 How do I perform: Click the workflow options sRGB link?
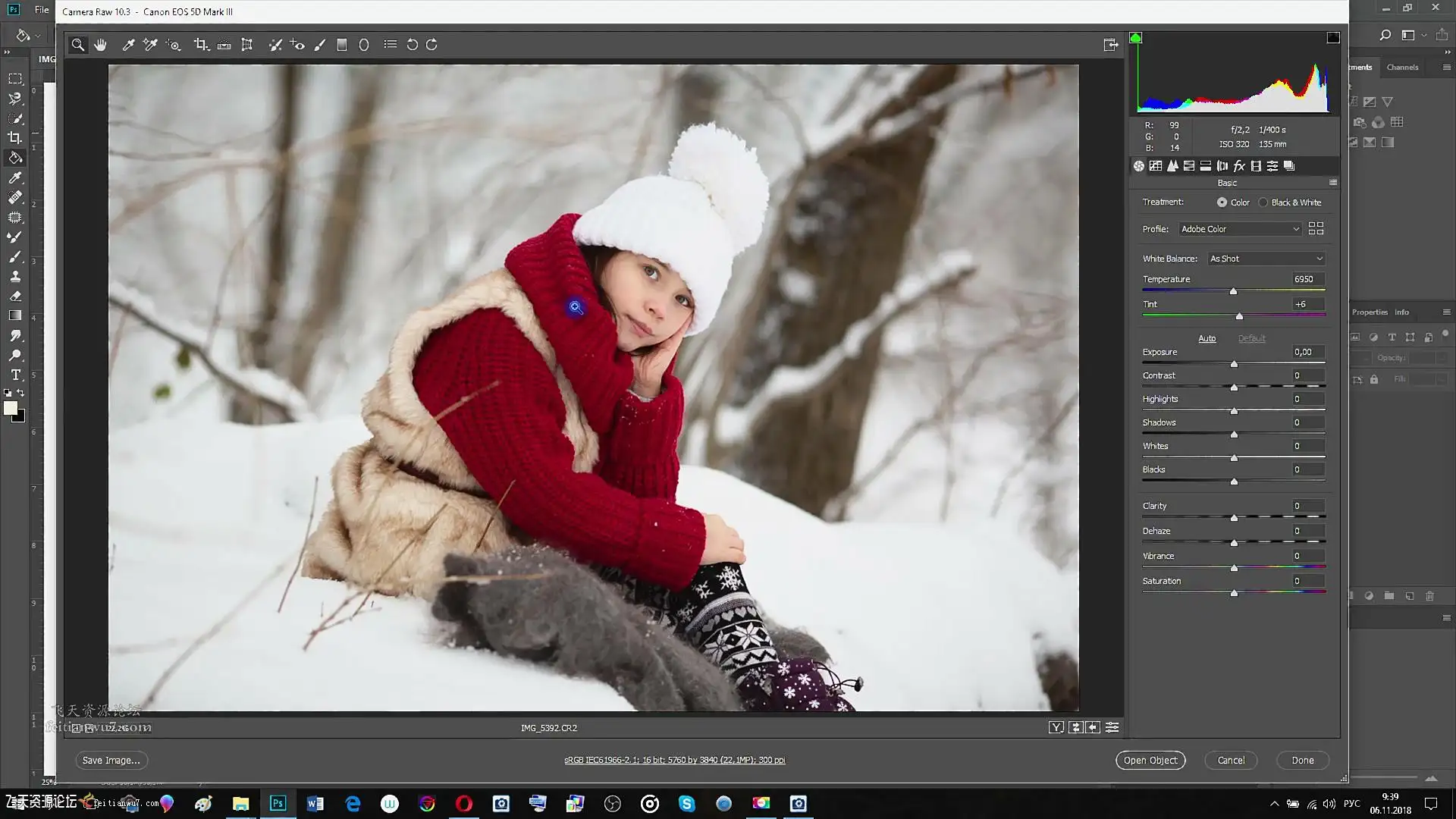point(674,760)
